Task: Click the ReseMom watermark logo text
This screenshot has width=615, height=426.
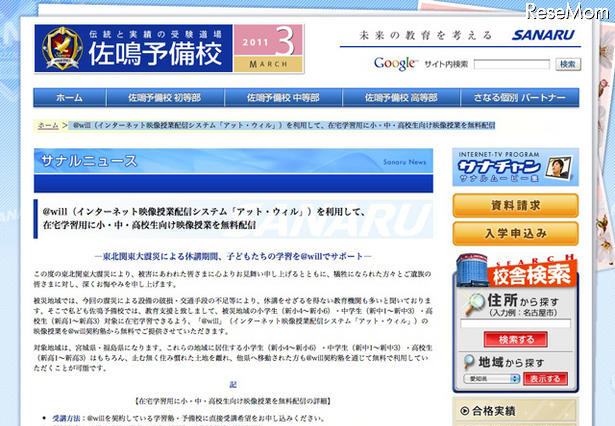Action: (567, 11)
